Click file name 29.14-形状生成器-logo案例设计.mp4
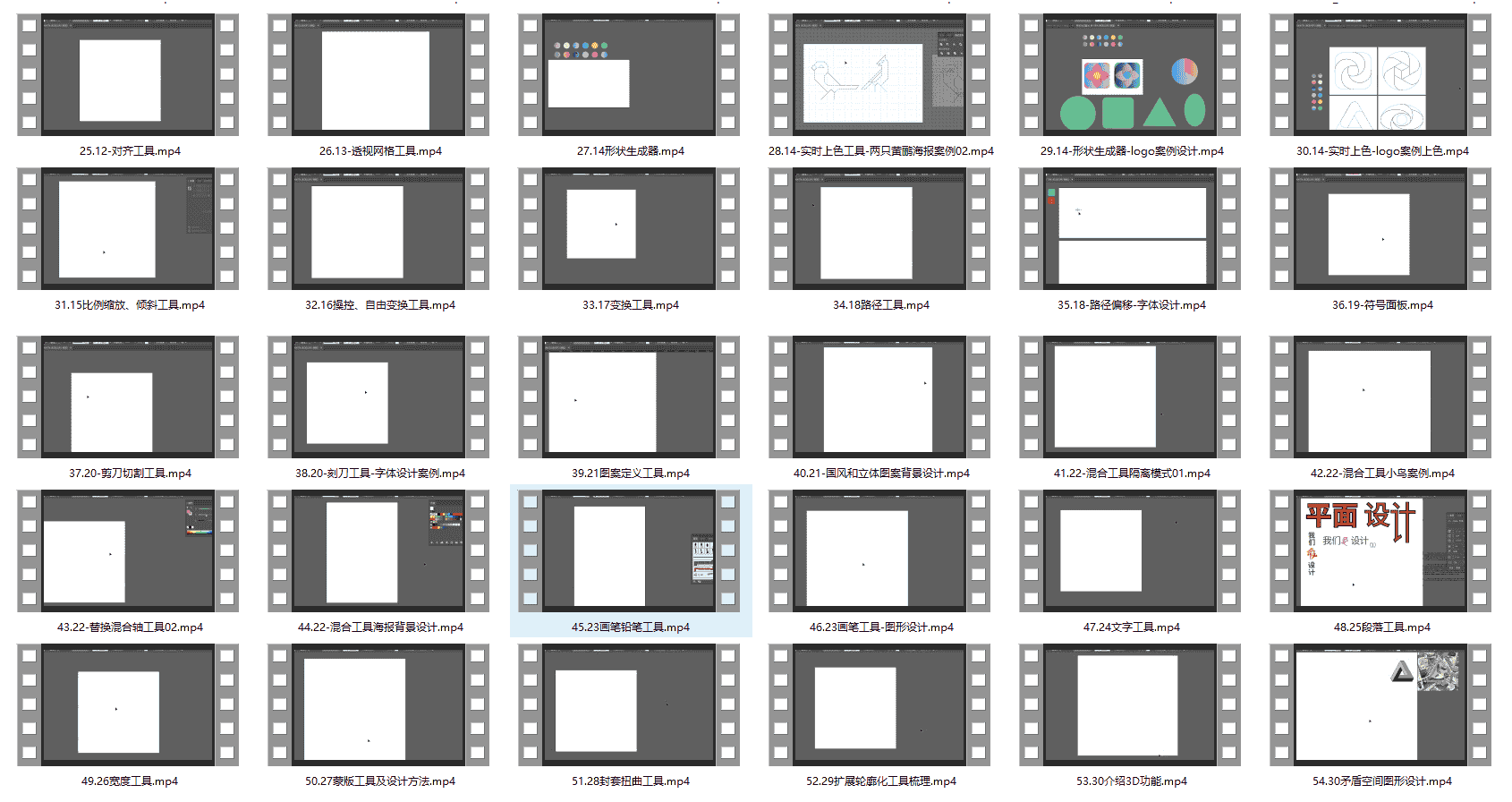 coord(1132,151)
